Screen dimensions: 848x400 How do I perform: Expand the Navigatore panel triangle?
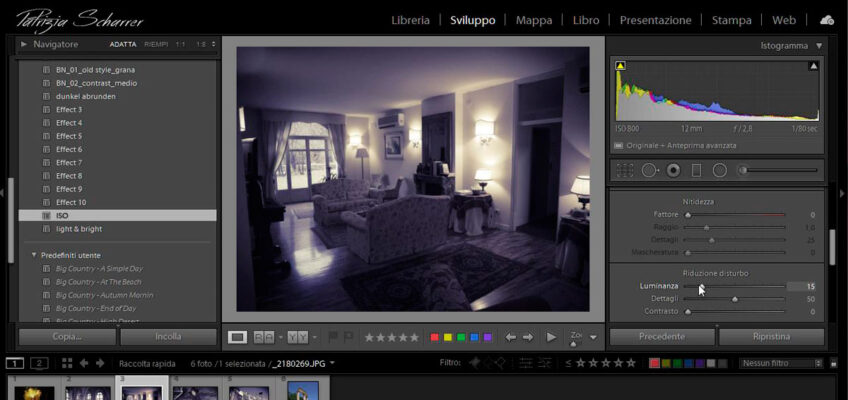click(24, 44)
